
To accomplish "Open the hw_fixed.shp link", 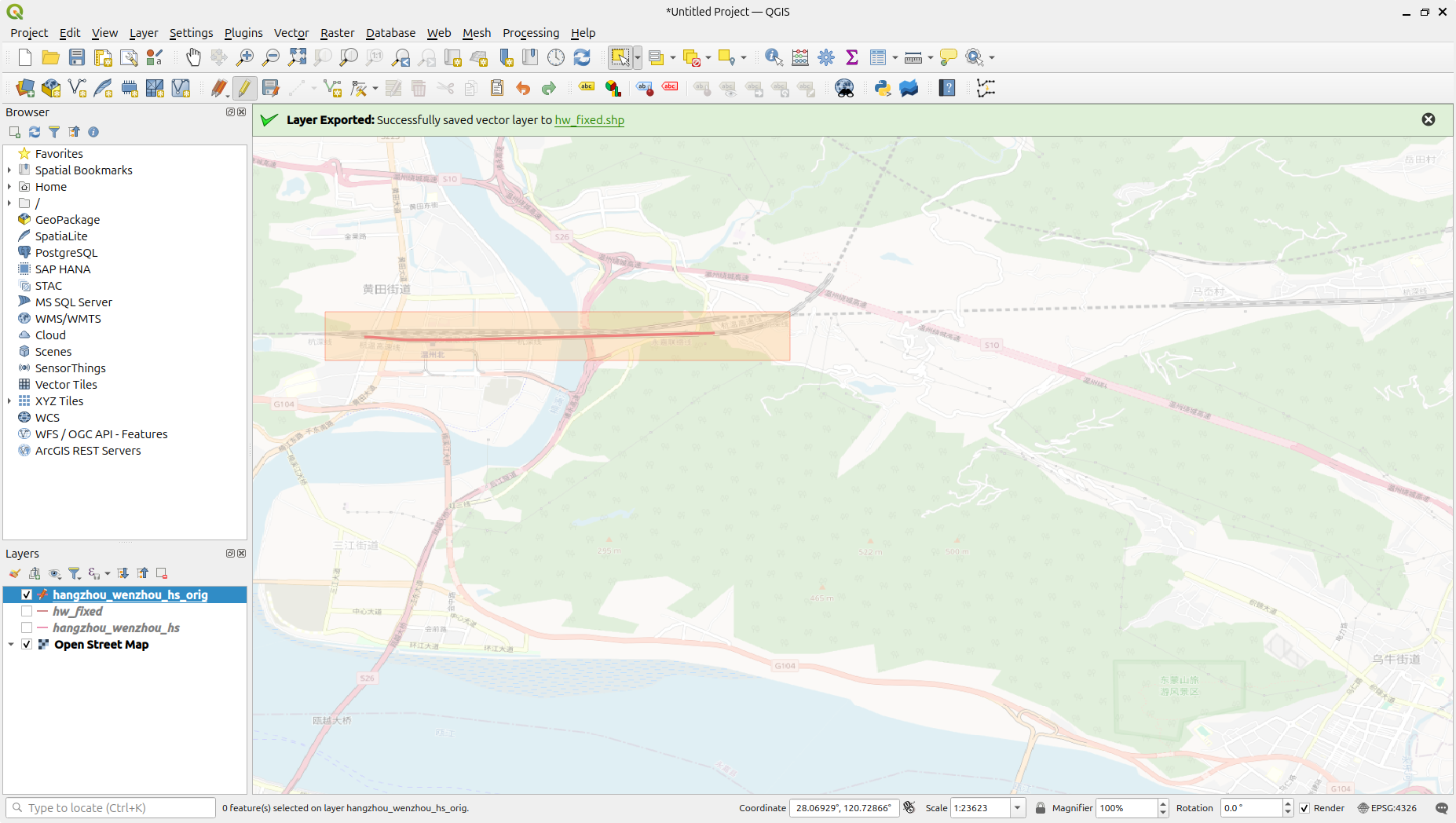I will (x=589, y=120).
